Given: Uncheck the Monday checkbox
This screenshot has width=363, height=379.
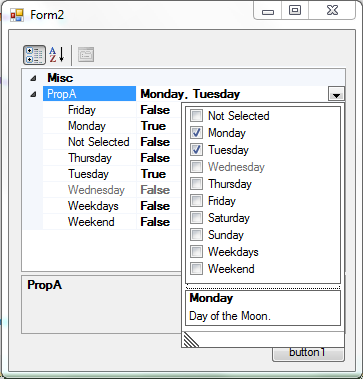Looking at the screenshot, I should [196, 133].
